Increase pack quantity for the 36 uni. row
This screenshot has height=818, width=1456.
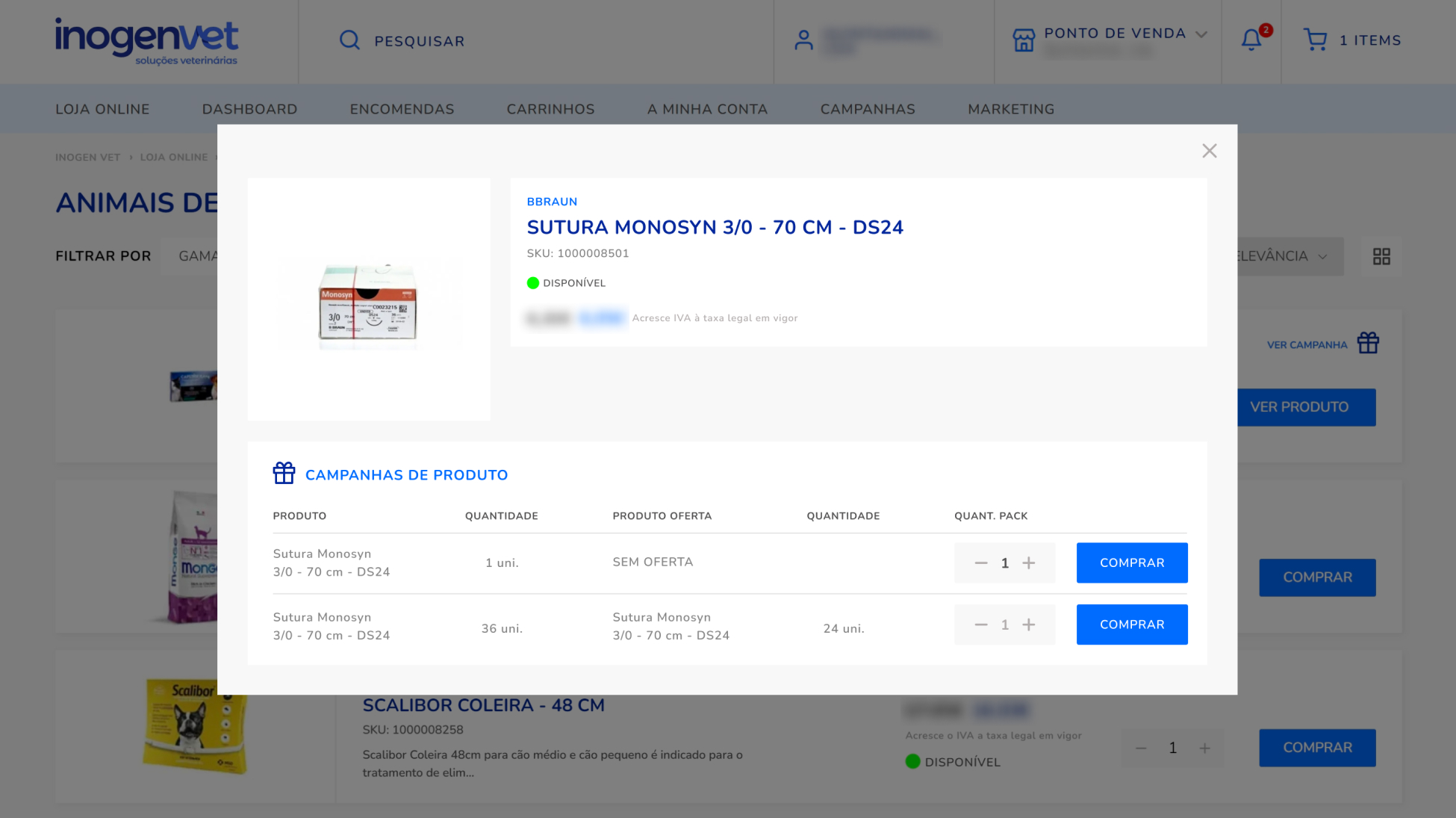(x=1028, y=625)
